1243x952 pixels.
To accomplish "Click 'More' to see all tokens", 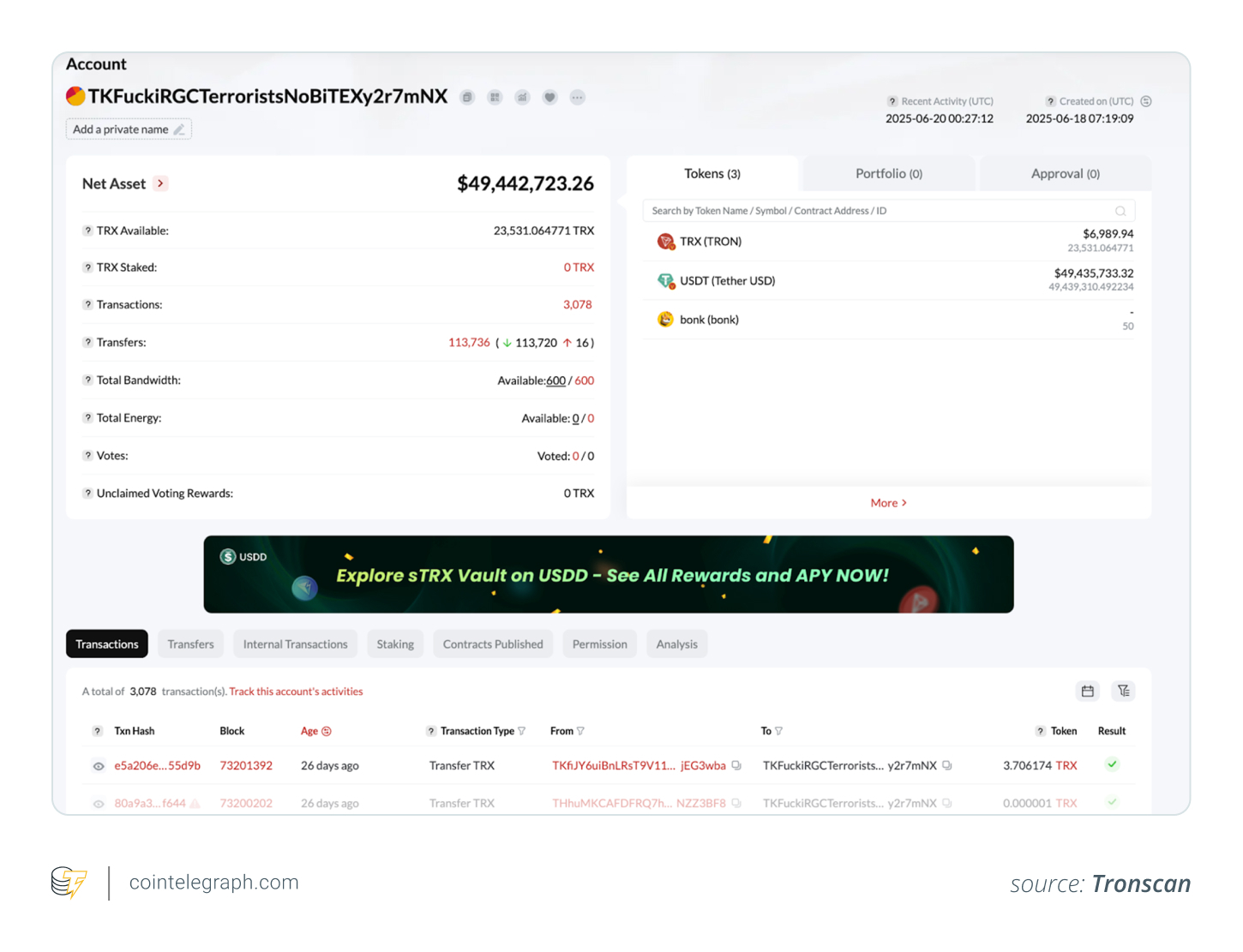I will coord(888,503).
